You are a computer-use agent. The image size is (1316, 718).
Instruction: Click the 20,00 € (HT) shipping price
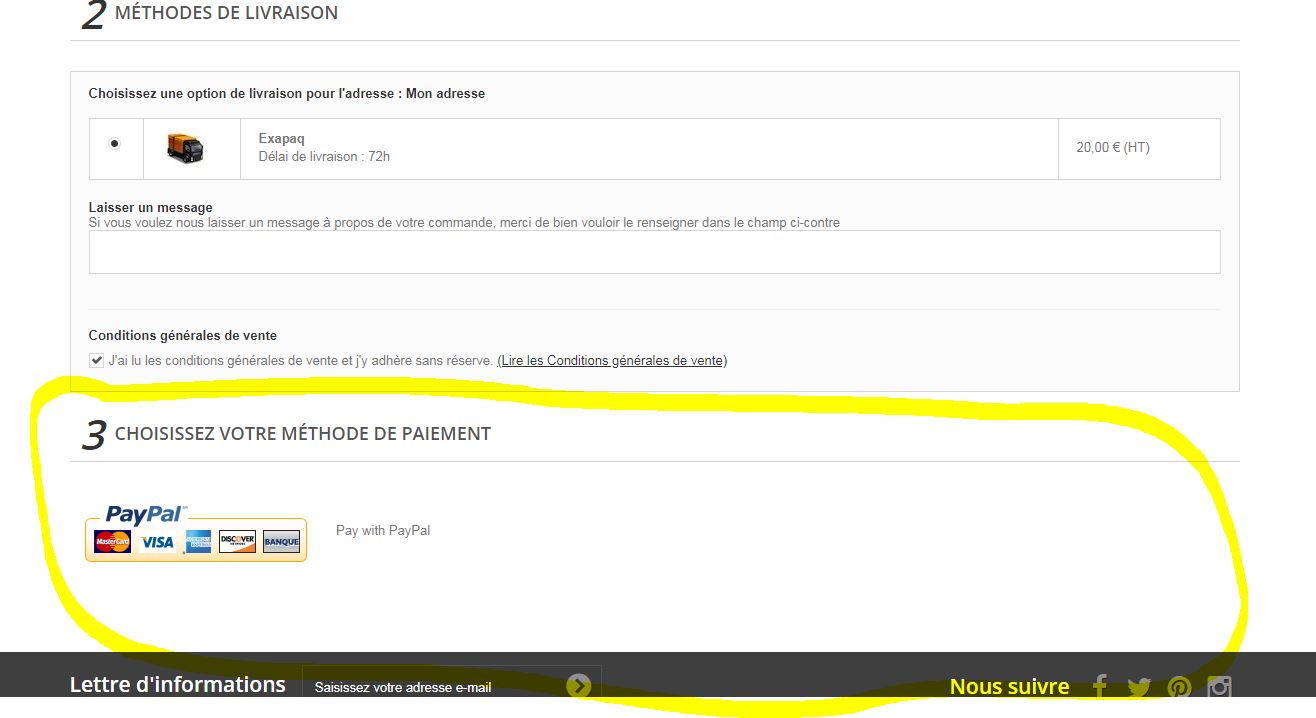click(x=1113, y=147)
